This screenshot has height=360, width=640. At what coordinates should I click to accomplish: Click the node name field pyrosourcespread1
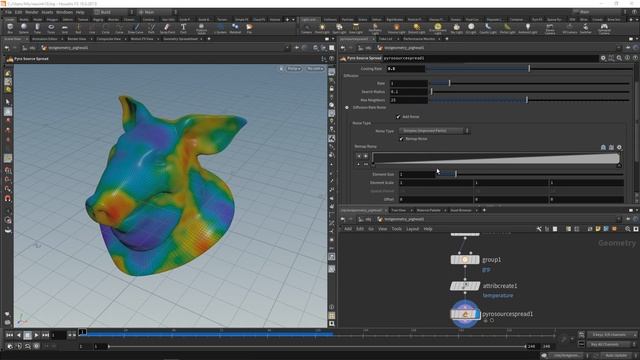490,58
